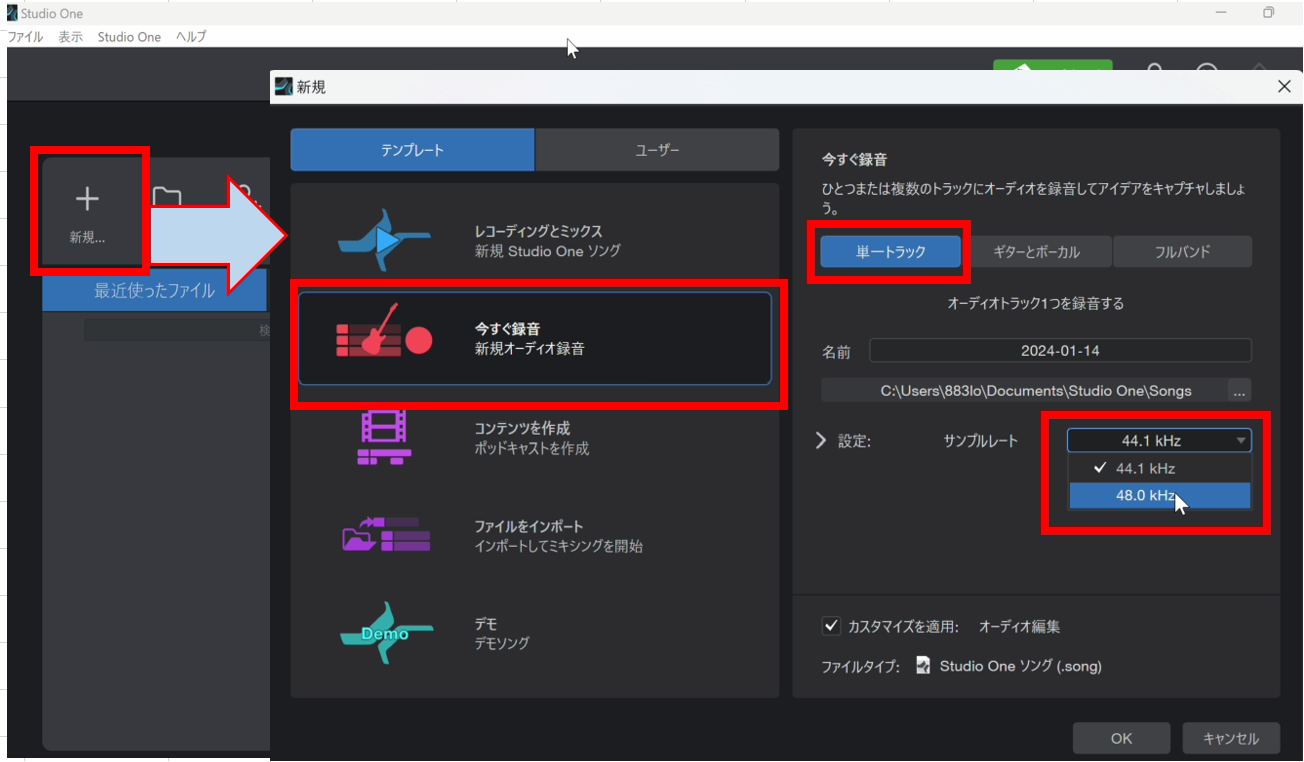
Task: Click the Songs folder path field
Action: click(1022, 390)
